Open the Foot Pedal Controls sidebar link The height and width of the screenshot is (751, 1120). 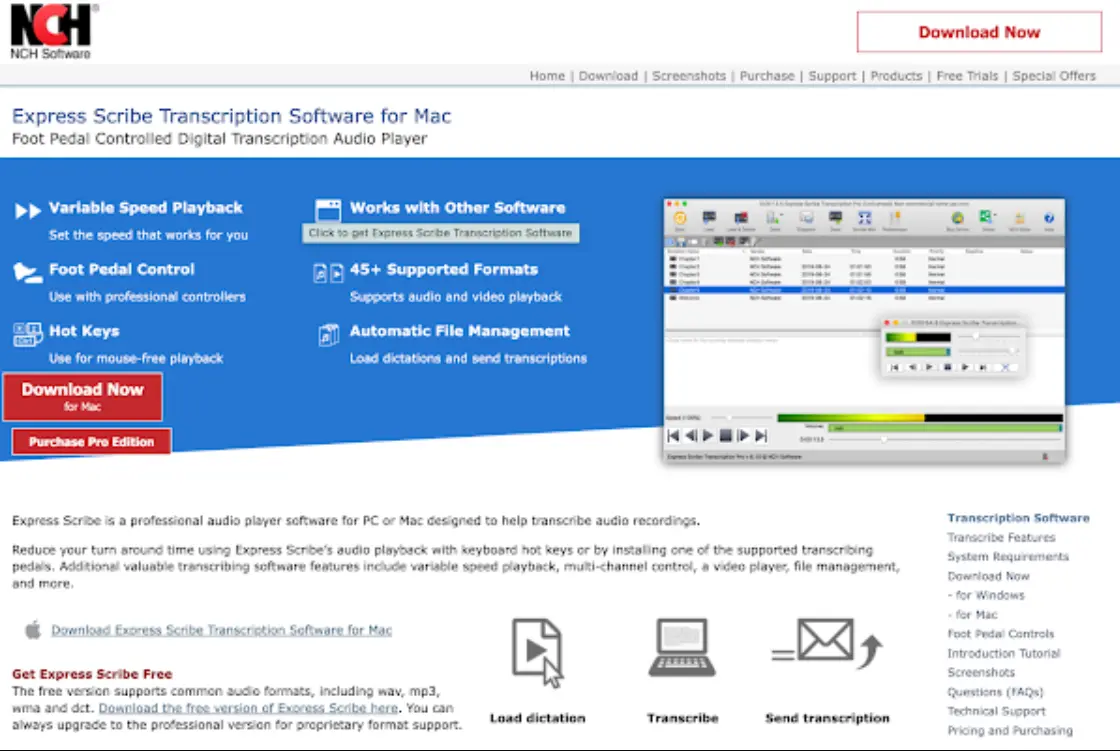1001,633
